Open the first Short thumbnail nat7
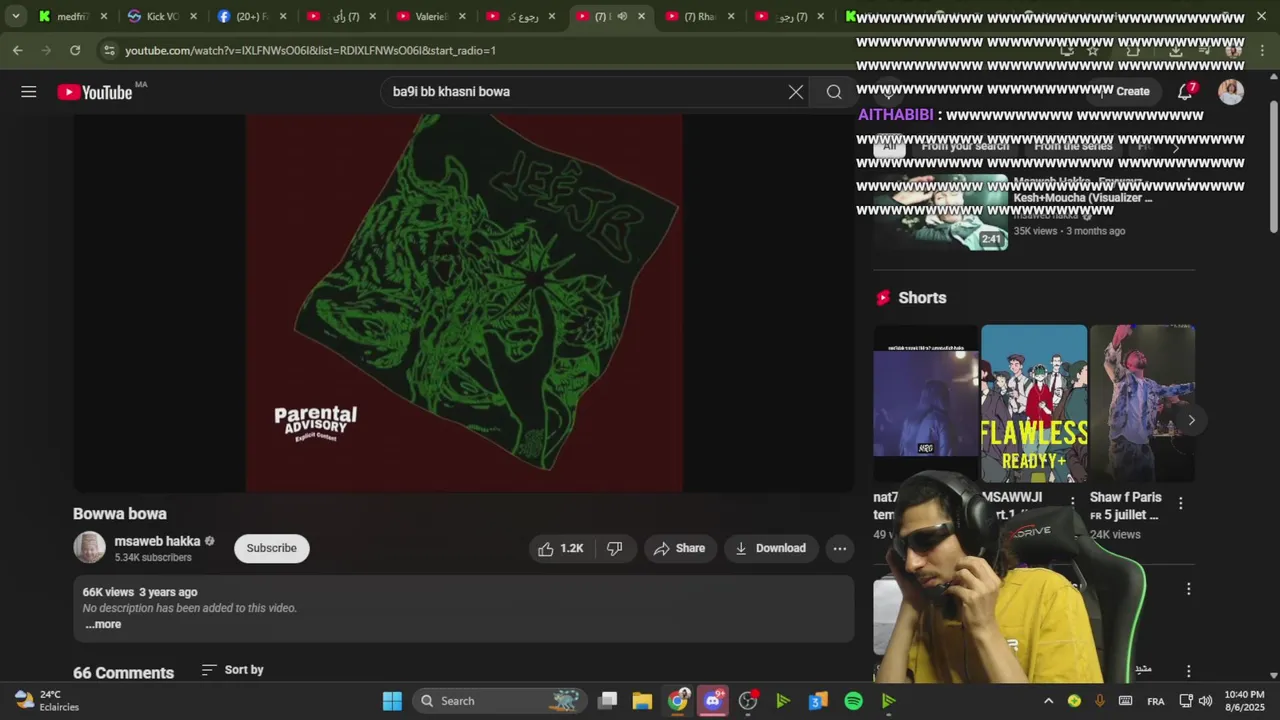This screenshot has height=720, width=1280. (926, 404)
